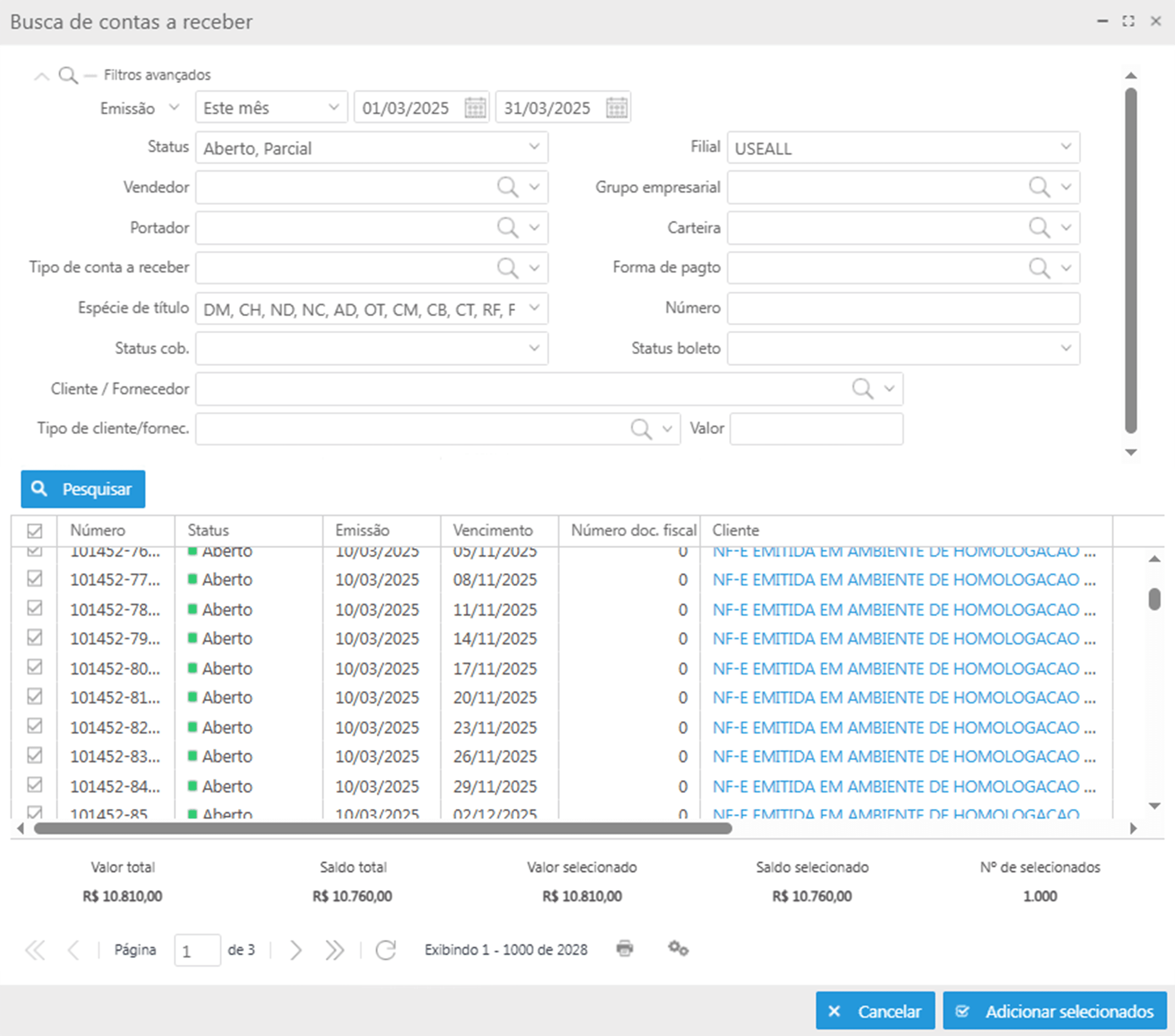Uncheck row 101452-80 checkbox
The image size is (1175, 1036).
click(x=35, y=667)
